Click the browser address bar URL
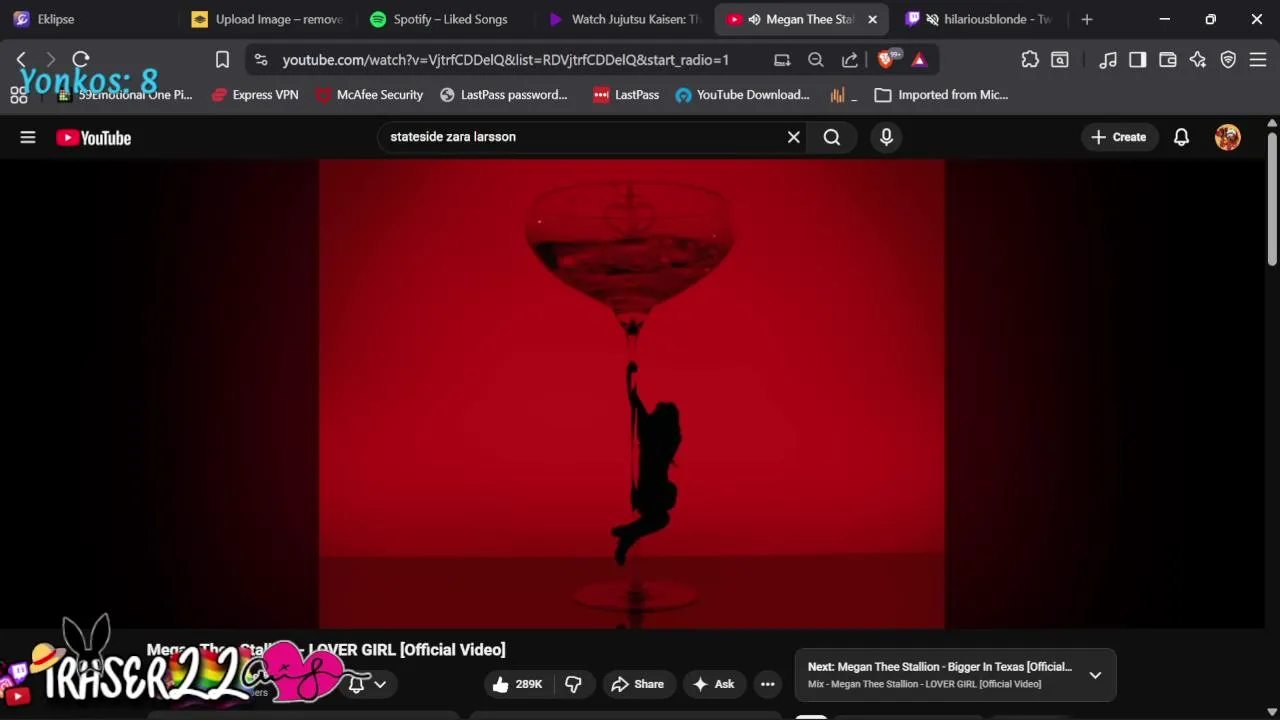The height and width of the screenshot is (720, 1280). tap(505, 60)
